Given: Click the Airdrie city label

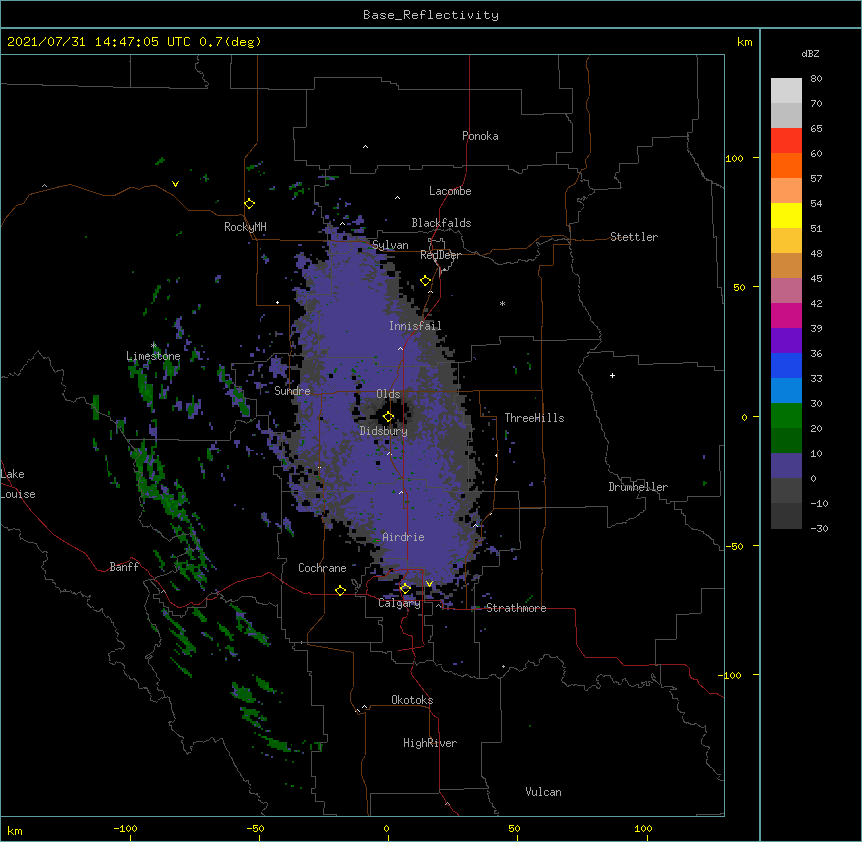Looking at the screenshot, I should pos(403,537).
